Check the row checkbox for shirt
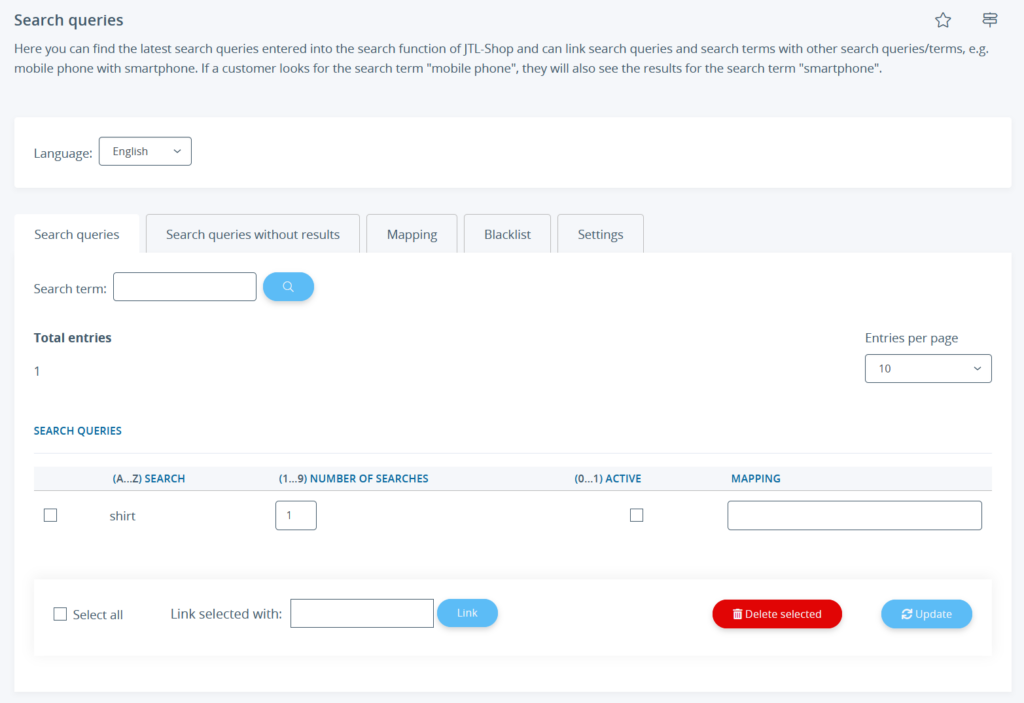The image size is (1024, 703). 51,515
